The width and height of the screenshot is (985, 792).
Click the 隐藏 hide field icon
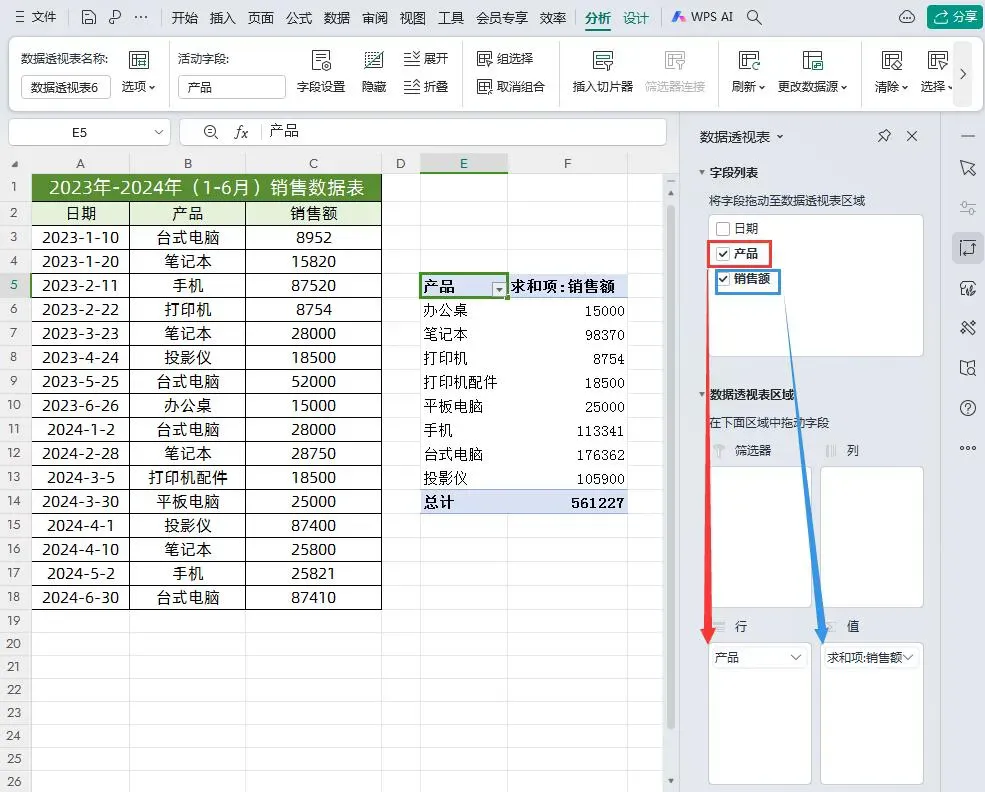click(373, 61)
